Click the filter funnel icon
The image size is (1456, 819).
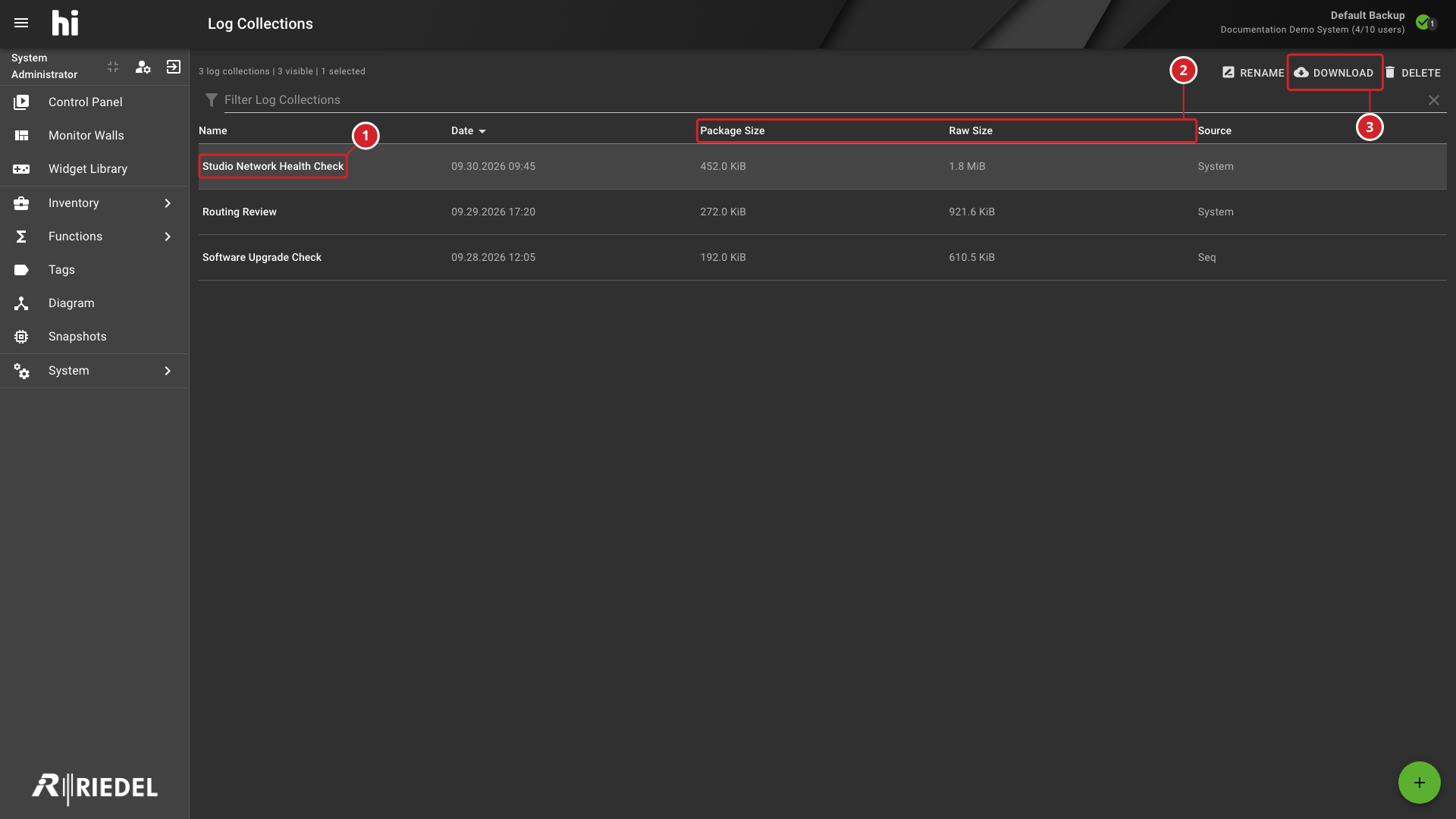click(x=212, y=100)
